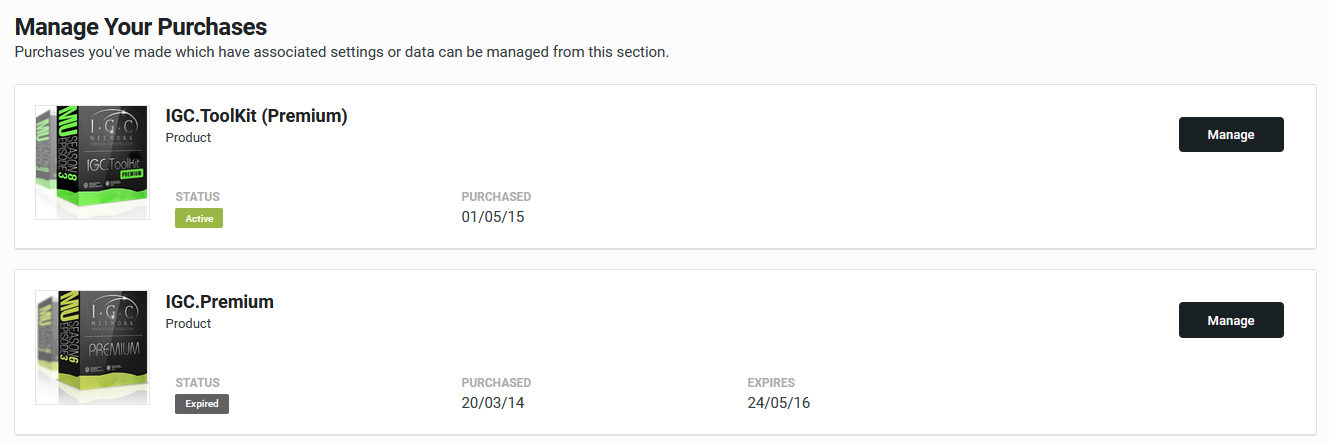Click the Product subtitle under IGC.Premium

point(188,324)
